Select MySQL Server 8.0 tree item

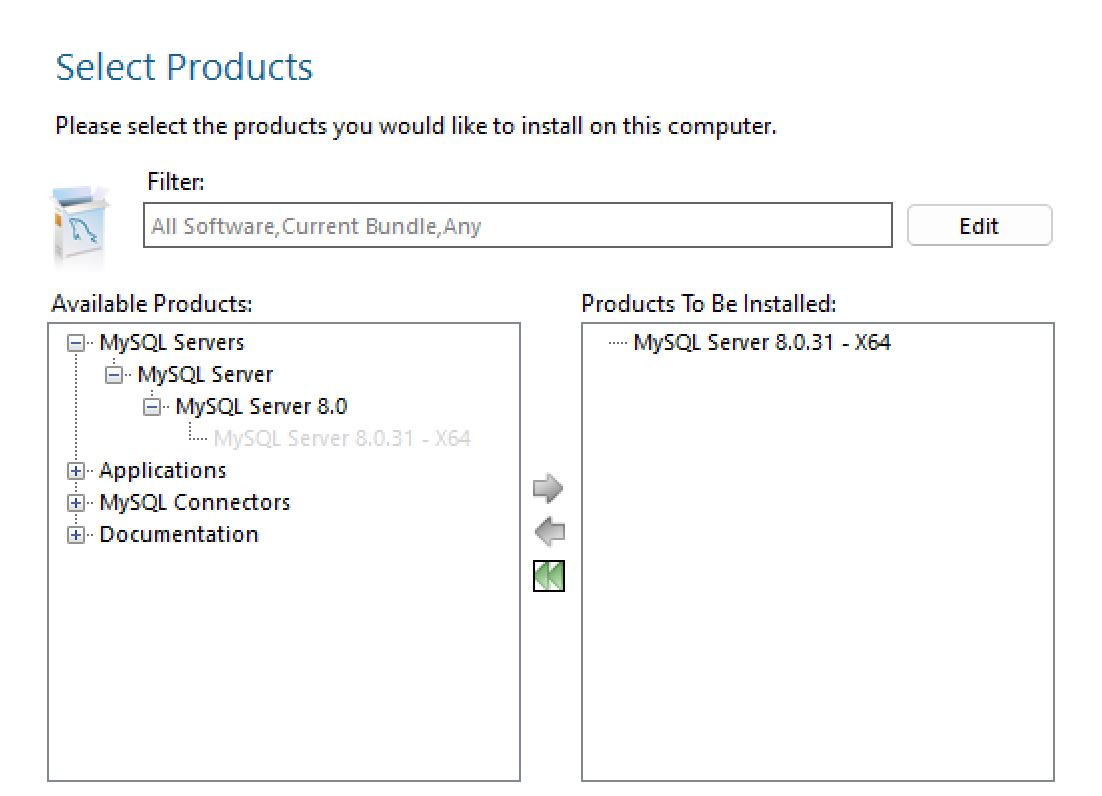[x=261, y=406]
